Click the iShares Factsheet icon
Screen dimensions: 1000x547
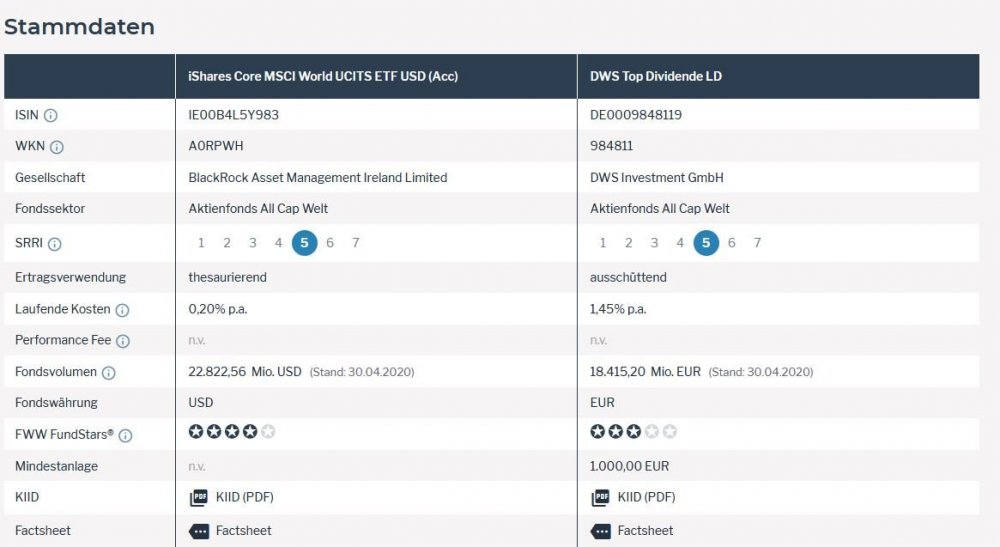[x=198, y=531]
